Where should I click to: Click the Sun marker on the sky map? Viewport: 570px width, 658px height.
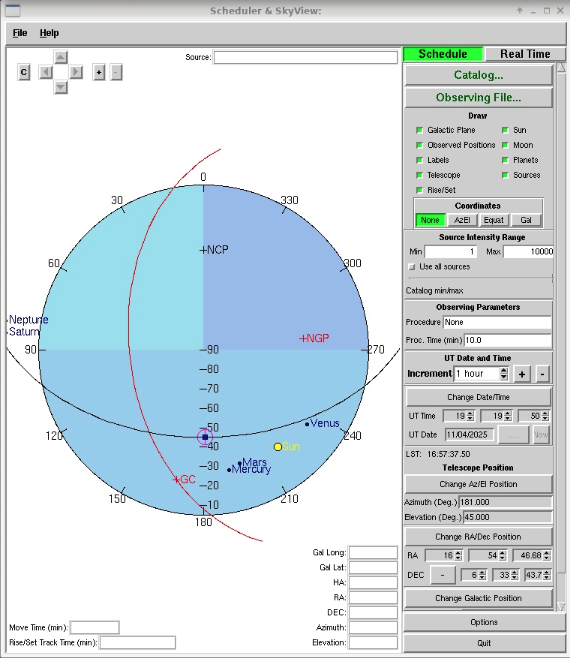pyautogui.click(x=277, y=447)
